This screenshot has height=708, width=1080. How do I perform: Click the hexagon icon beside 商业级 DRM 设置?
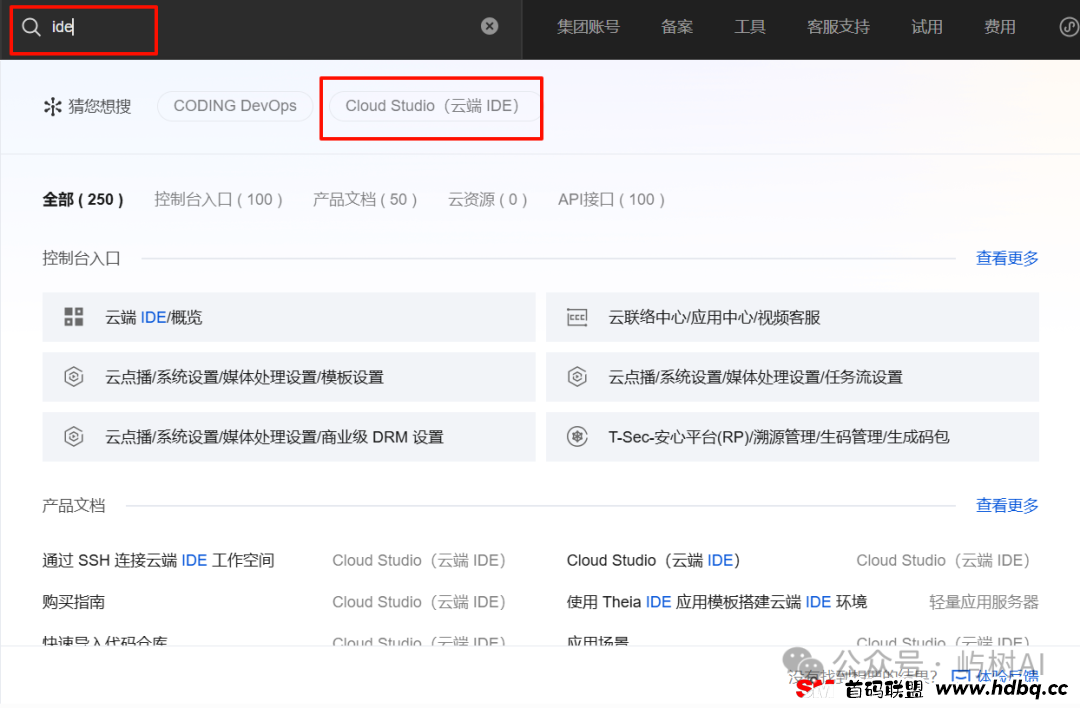click(74, 437)
